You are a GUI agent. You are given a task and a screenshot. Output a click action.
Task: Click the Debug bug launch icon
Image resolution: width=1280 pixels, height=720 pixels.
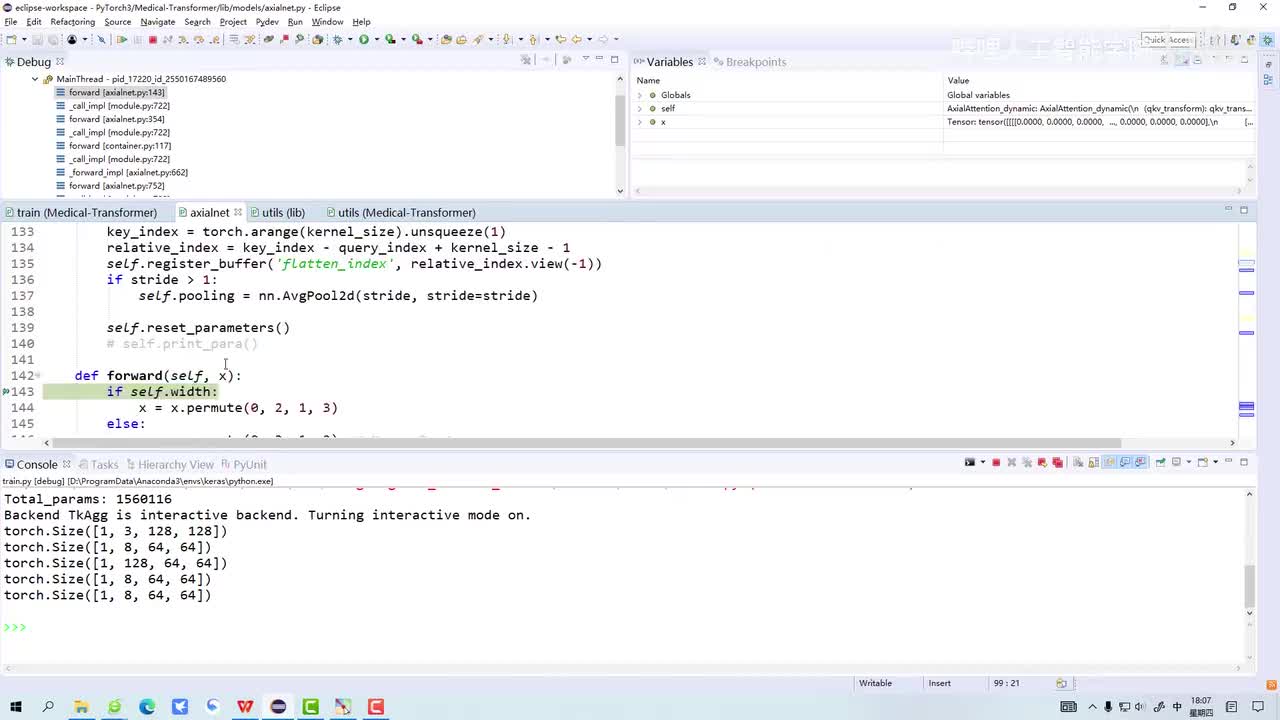[x=338, y=39]
